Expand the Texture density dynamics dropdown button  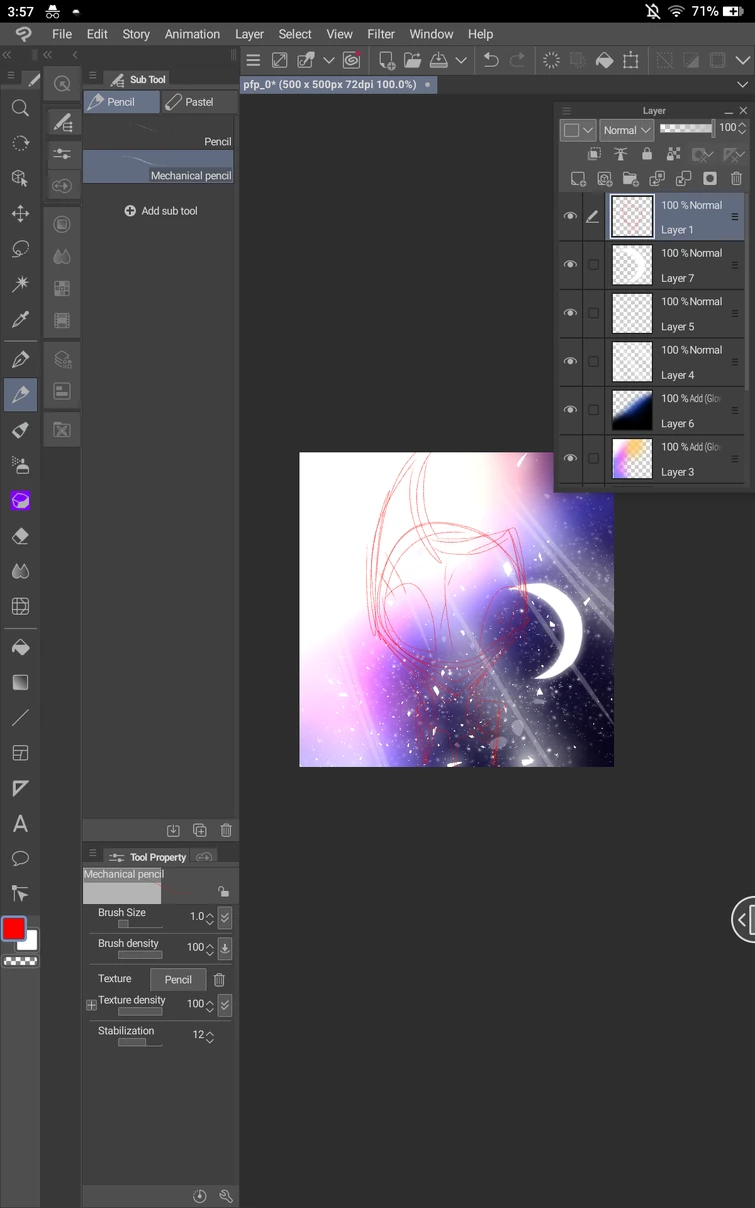coord(225,1005)
